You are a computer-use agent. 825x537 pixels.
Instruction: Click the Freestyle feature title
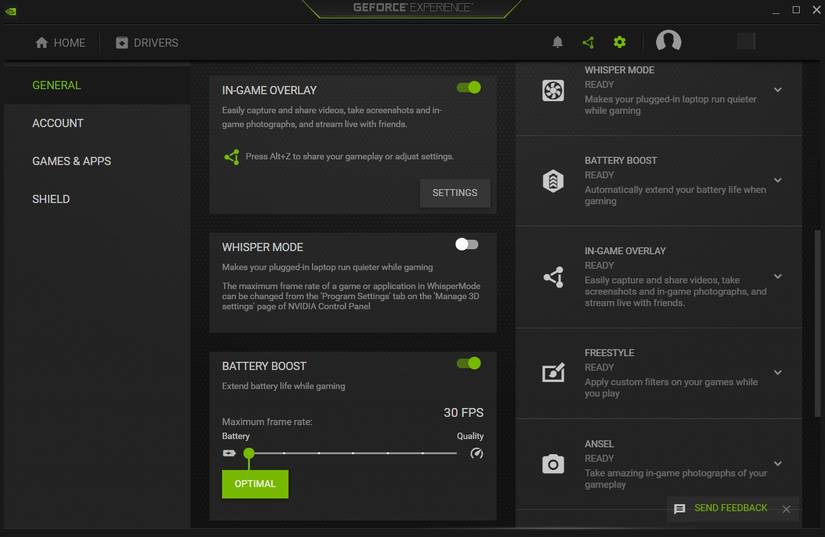tap(609, 352)
